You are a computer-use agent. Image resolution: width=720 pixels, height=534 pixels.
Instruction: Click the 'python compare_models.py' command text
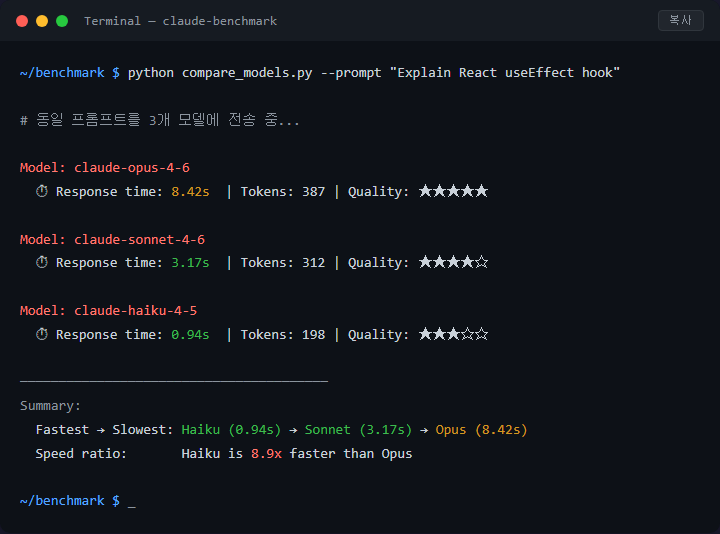click(220, 73)
